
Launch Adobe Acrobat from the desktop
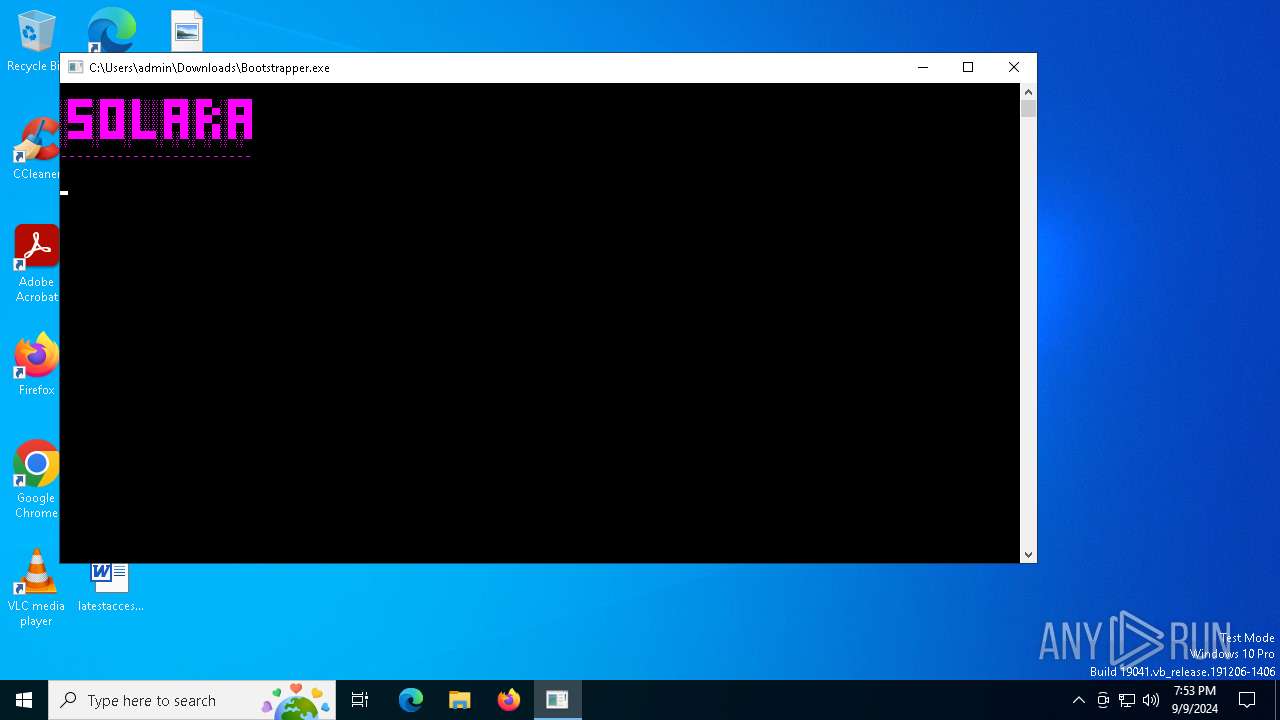[37, 263]
